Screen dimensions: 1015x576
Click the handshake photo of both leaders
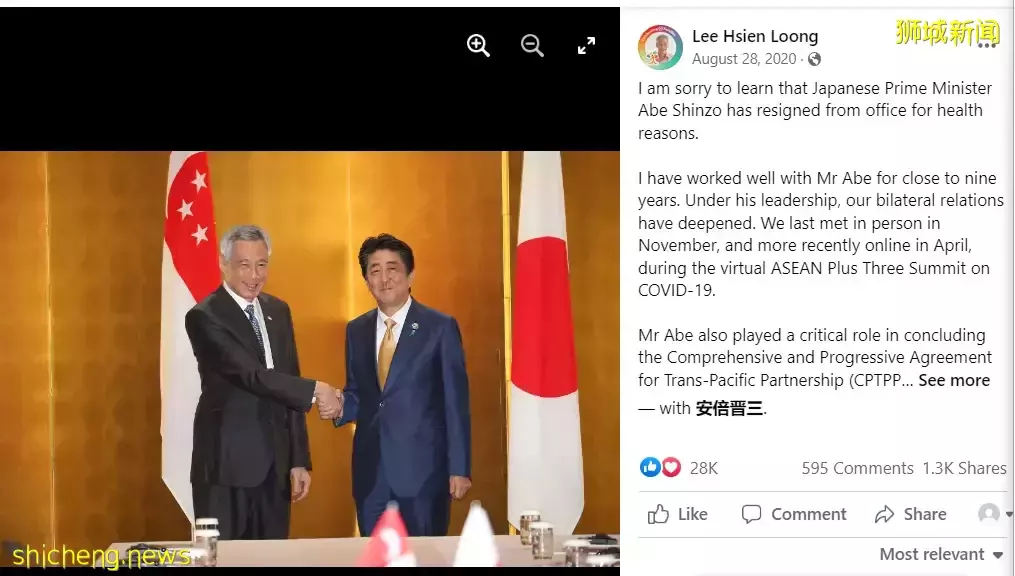click(310, 359)
